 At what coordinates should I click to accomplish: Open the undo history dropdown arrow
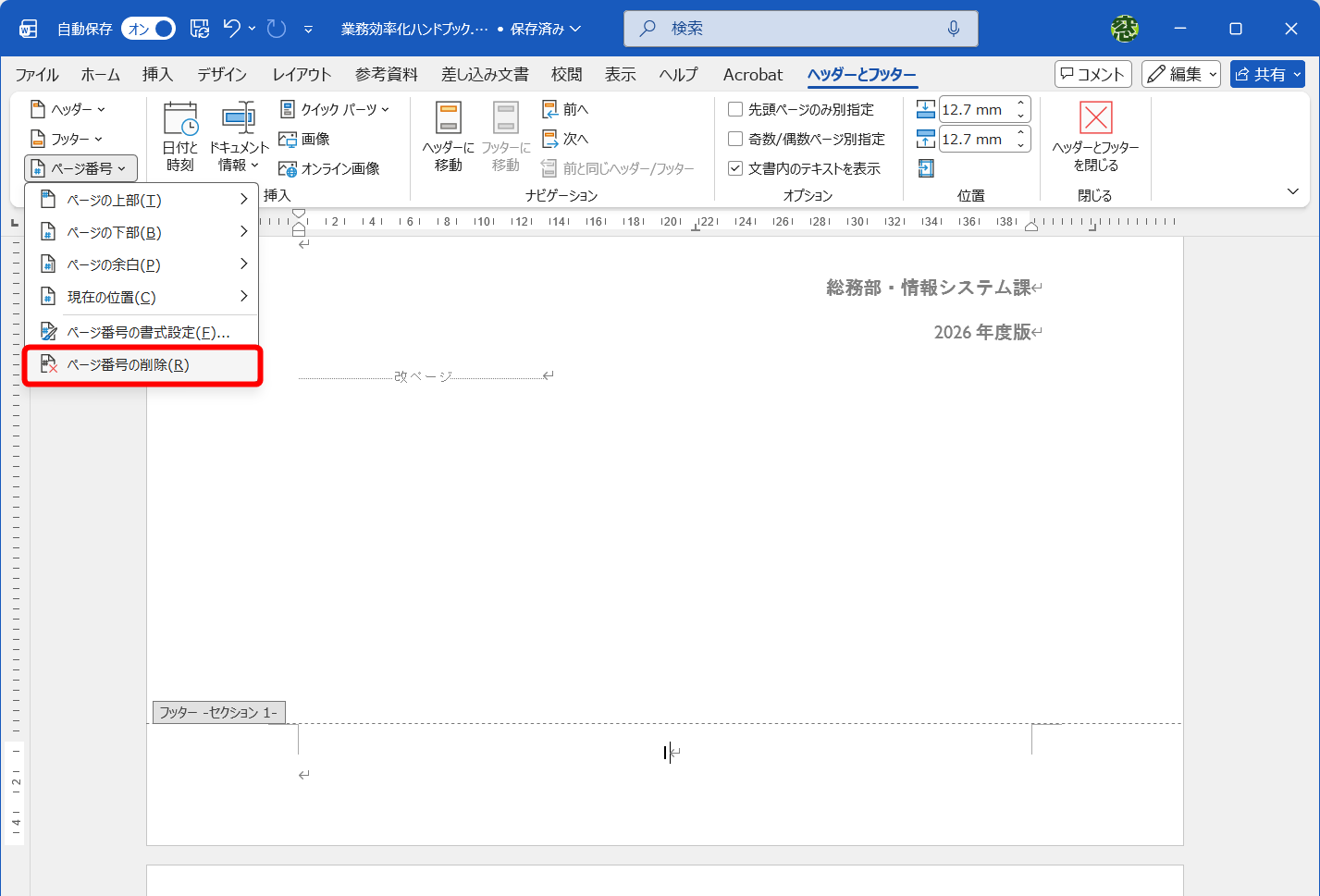coord(252,29)
